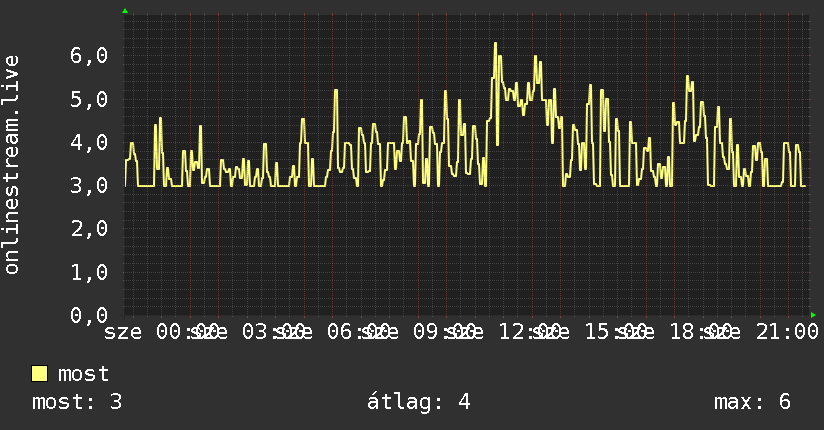This screenshot has width=824, height=430.
Task: Select the 'most: 3' current value text
Action: coord(77,402)
